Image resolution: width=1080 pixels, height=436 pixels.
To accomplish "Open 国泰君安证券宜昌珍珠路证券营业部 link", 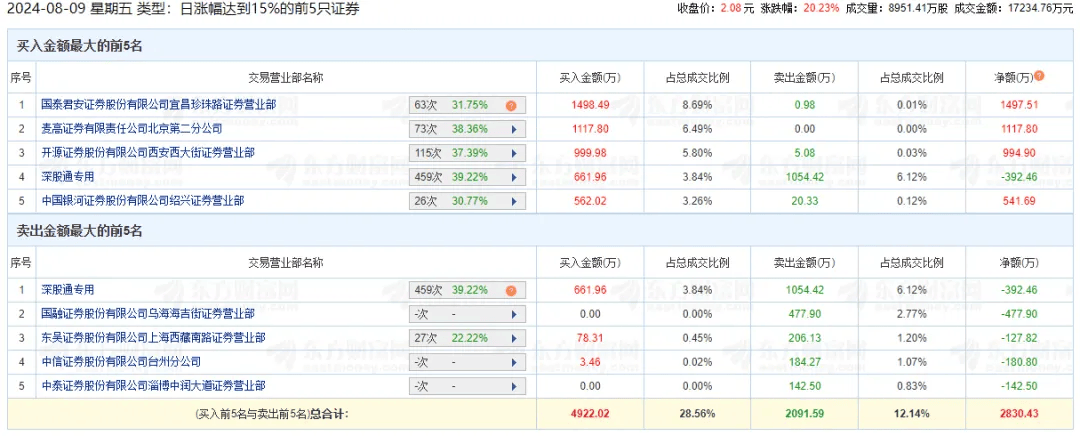I will (x=158, y=105).
